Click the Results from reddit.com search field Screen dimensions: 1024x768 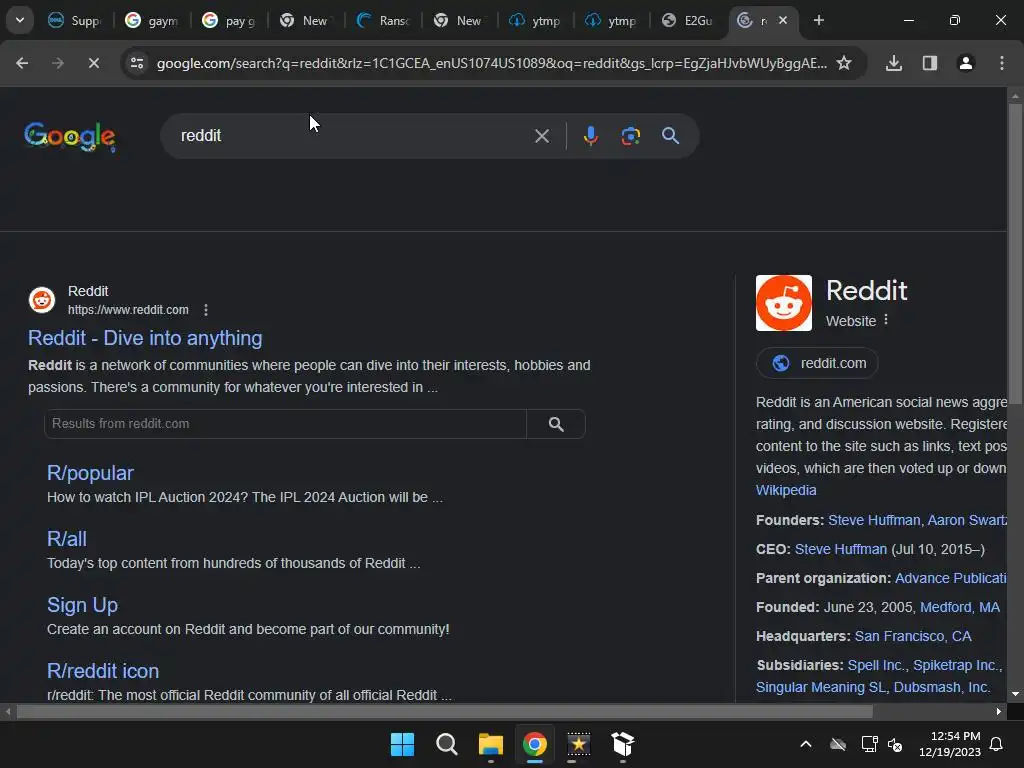coord(285,424)
